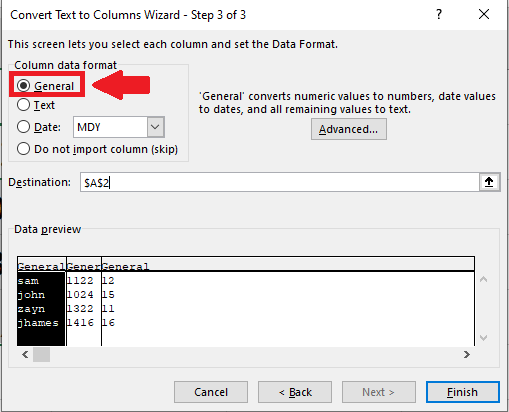Viewport: 509px width, 412px height.
Task: Click the collapse dialog arrow beside Destination
Action: (489, 182)
